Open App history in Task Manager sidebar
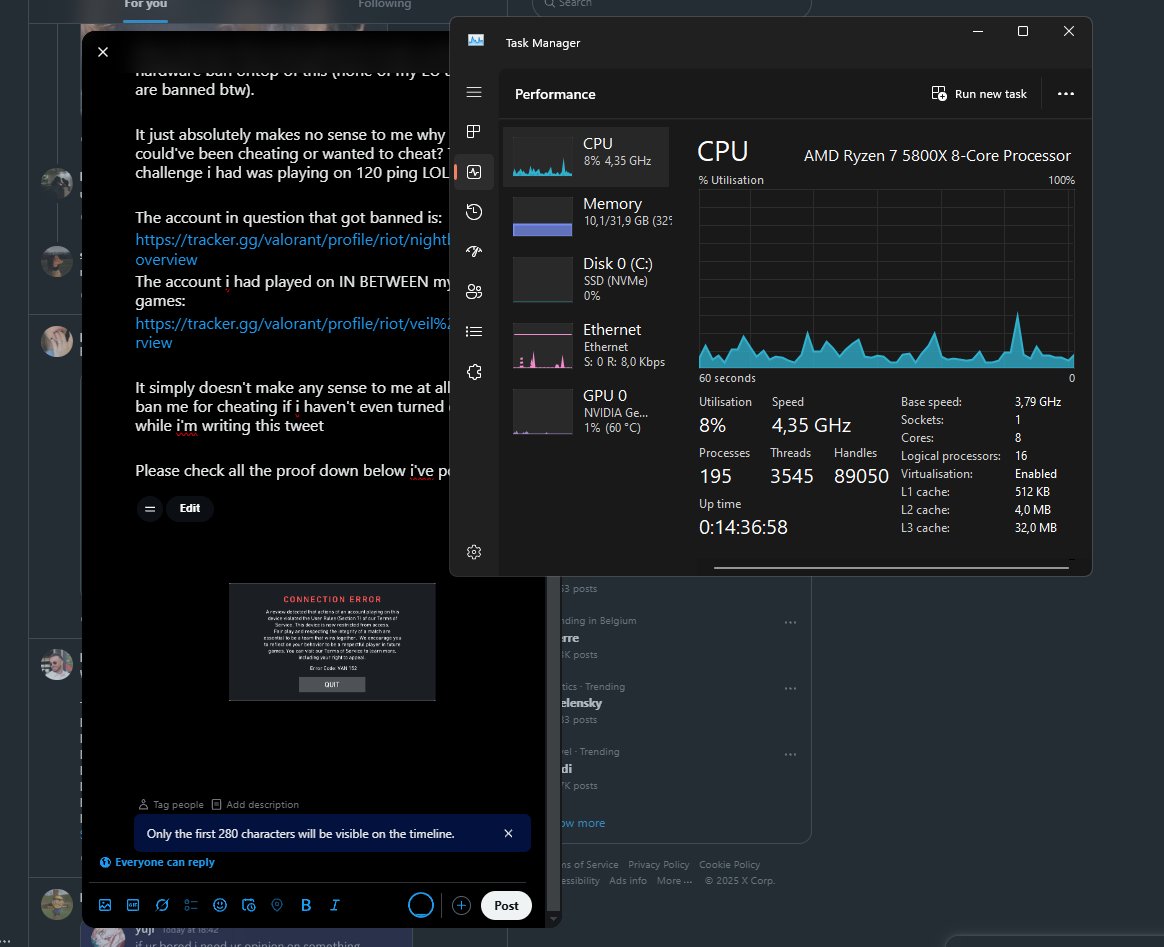The height and width of the screenshot is (947, 1164). tap(474, 212)
